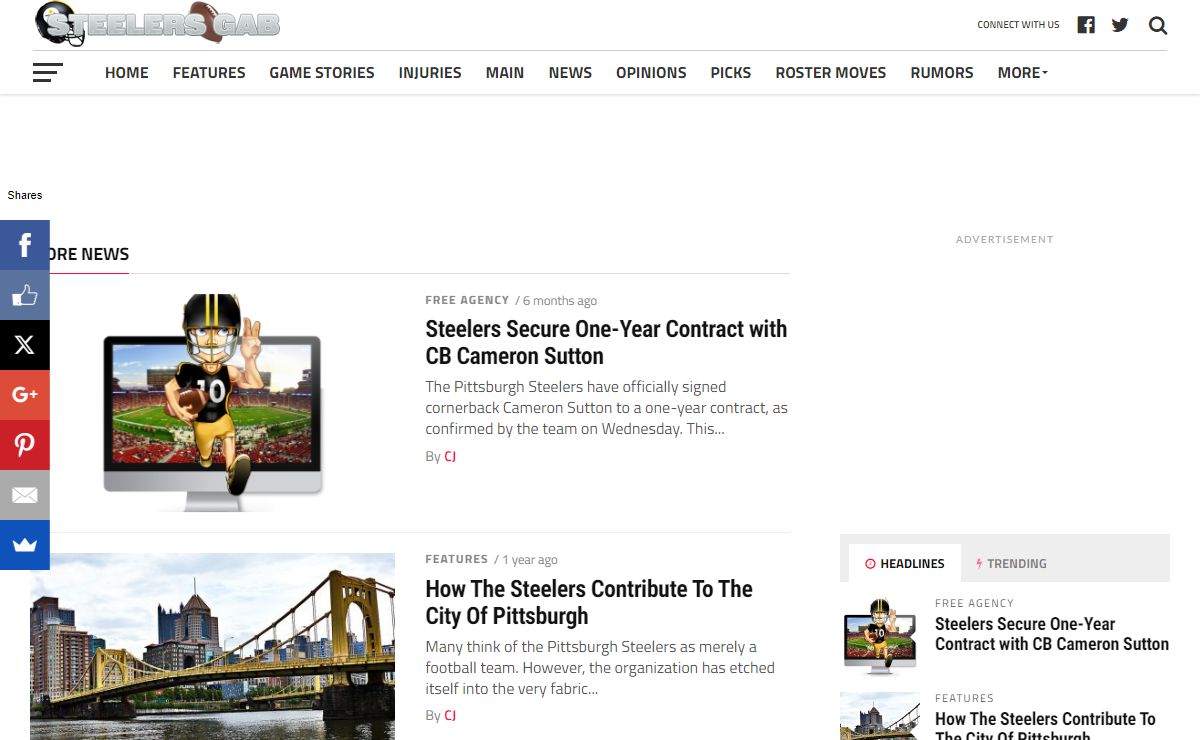1200x740 pixels.
Task: Click '1 year ago' timestamp
Action: (x=530, y=560)
